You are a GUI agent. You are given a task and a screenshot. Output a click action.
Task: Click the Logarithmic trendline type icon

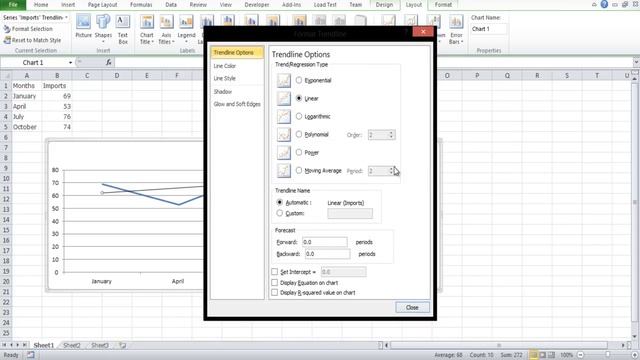(284, 116)
